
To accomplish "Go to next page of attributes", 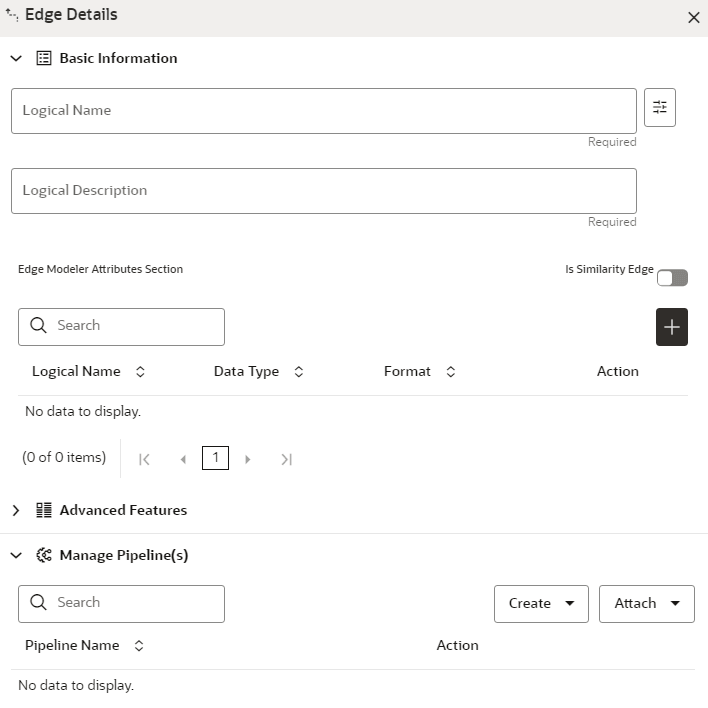I will coord(248,459).
